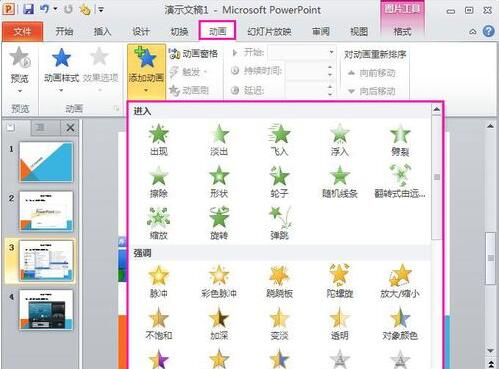
Task: Switch to outline tab in slide pane
Action: pos(40,127)
